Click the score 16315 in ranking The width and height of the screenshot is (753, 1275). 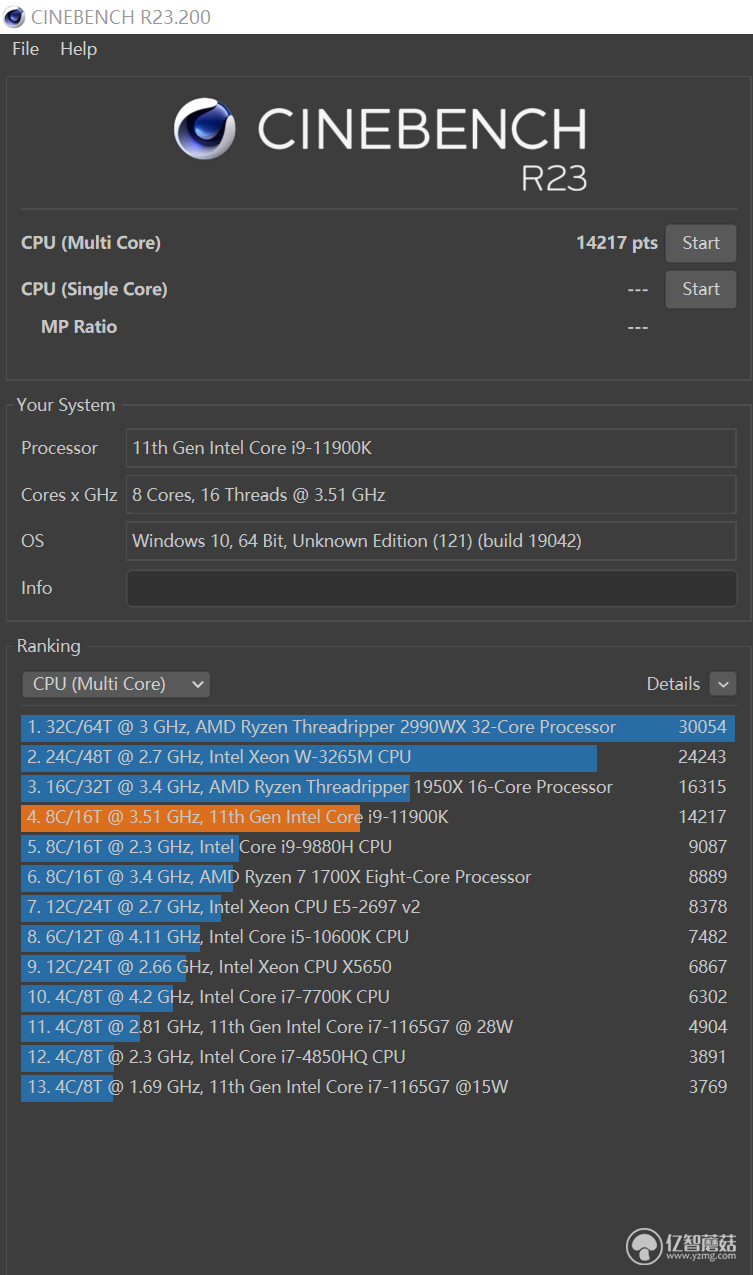click(702, 787)
